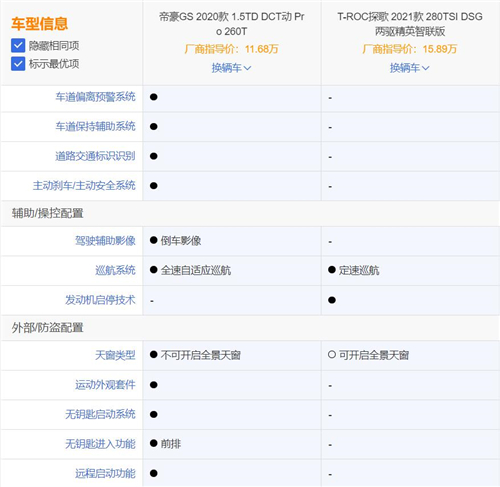
Task: Open the 车道偏离预警系统 link
Action: pos(95,97)
